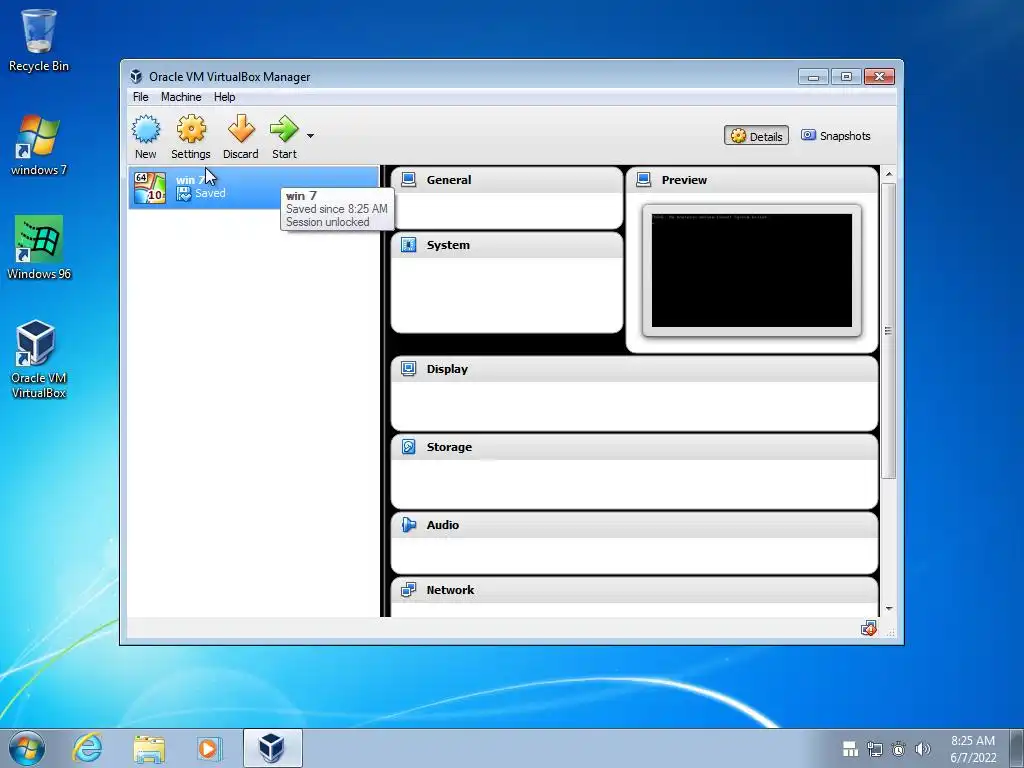Open the System section heading
The image size is (1024, 768).
click(448, 245)
